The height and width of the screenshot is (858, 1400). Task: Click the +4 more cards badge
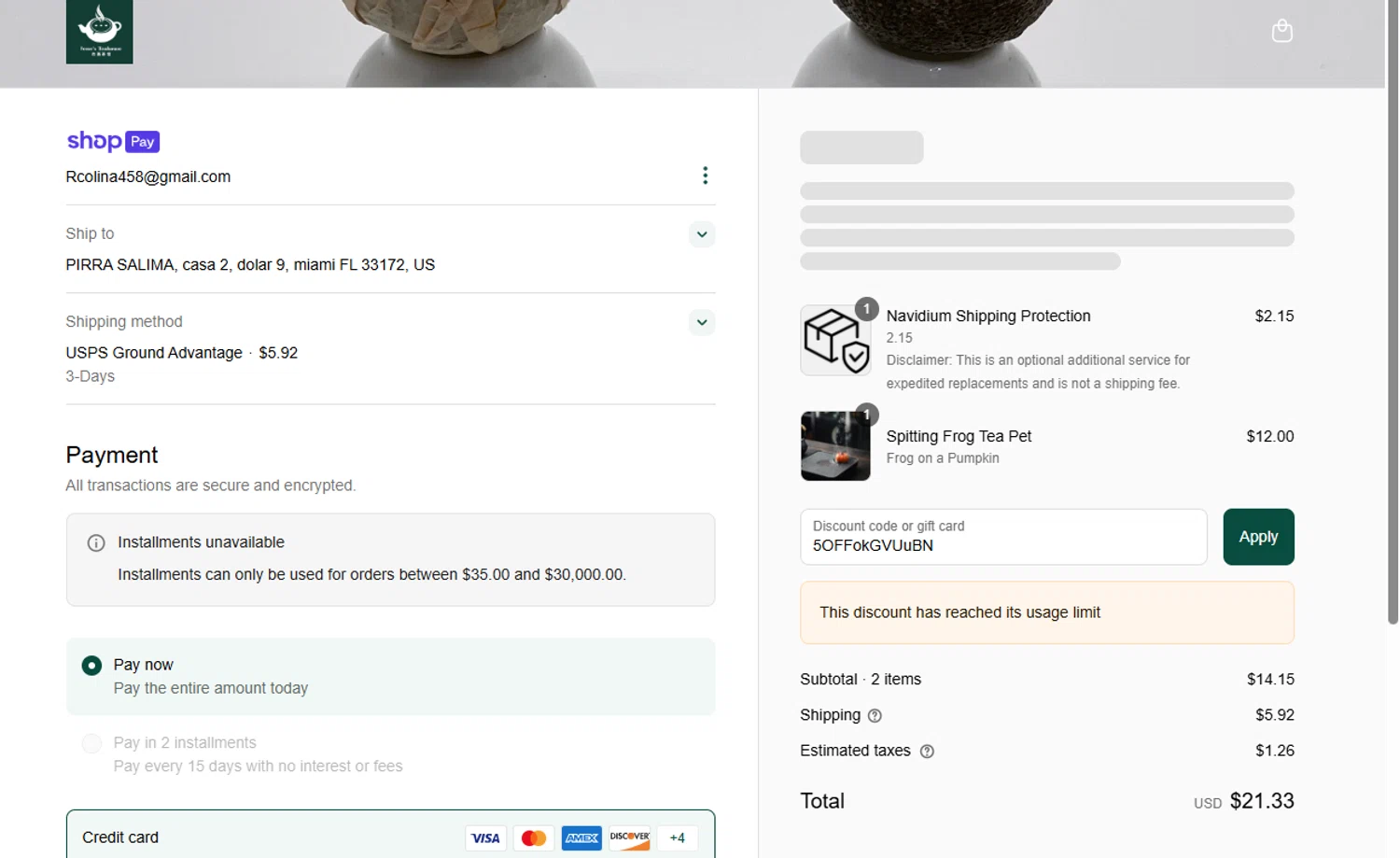677,837
